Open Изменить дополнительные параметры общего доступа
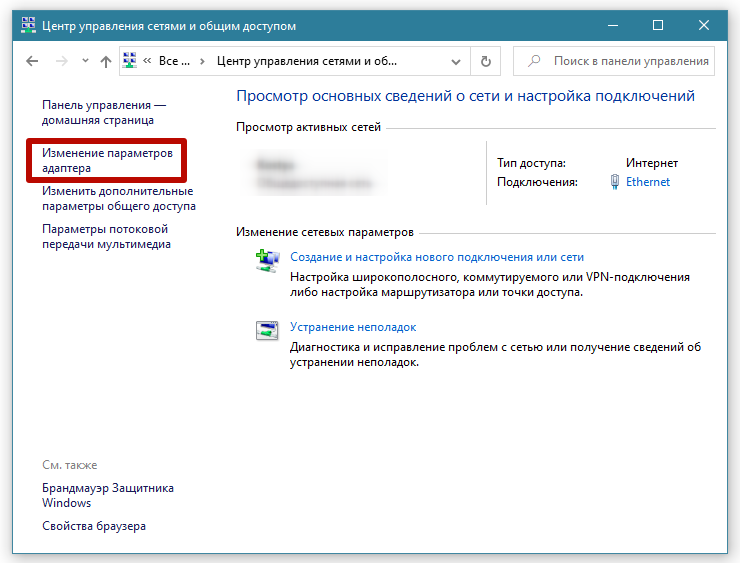The height and width of the screenshot is (563, 740). tap(118, 198)
